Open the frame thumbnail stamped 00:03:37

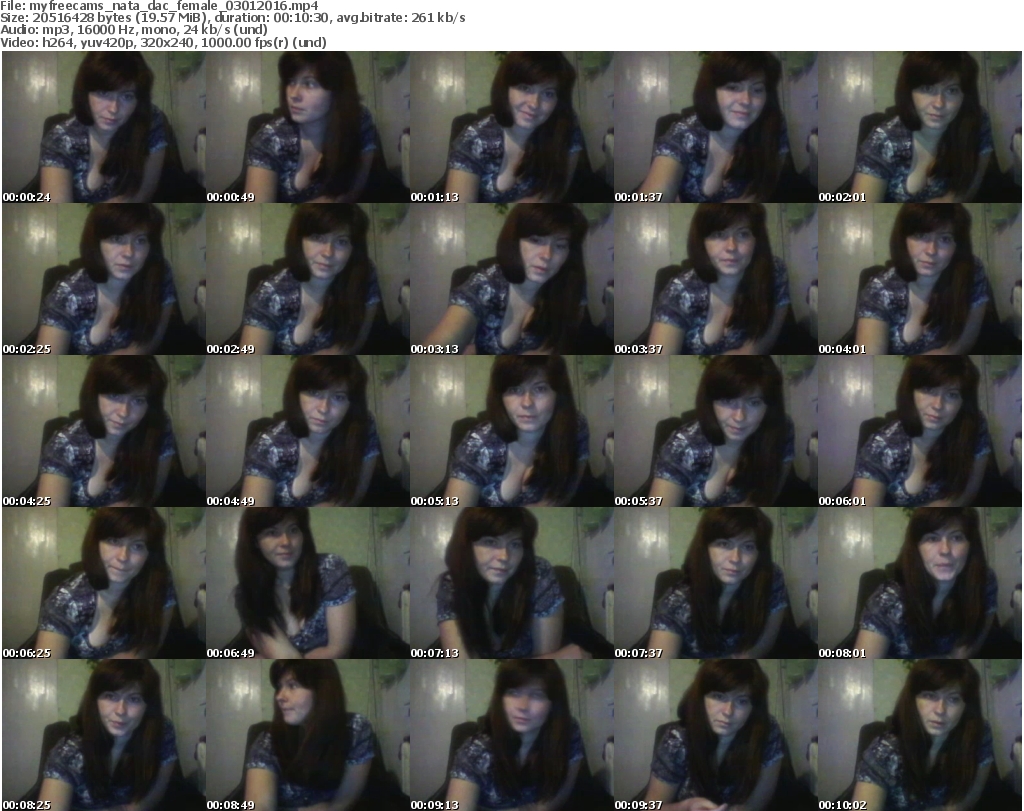(x=716, y=279)
